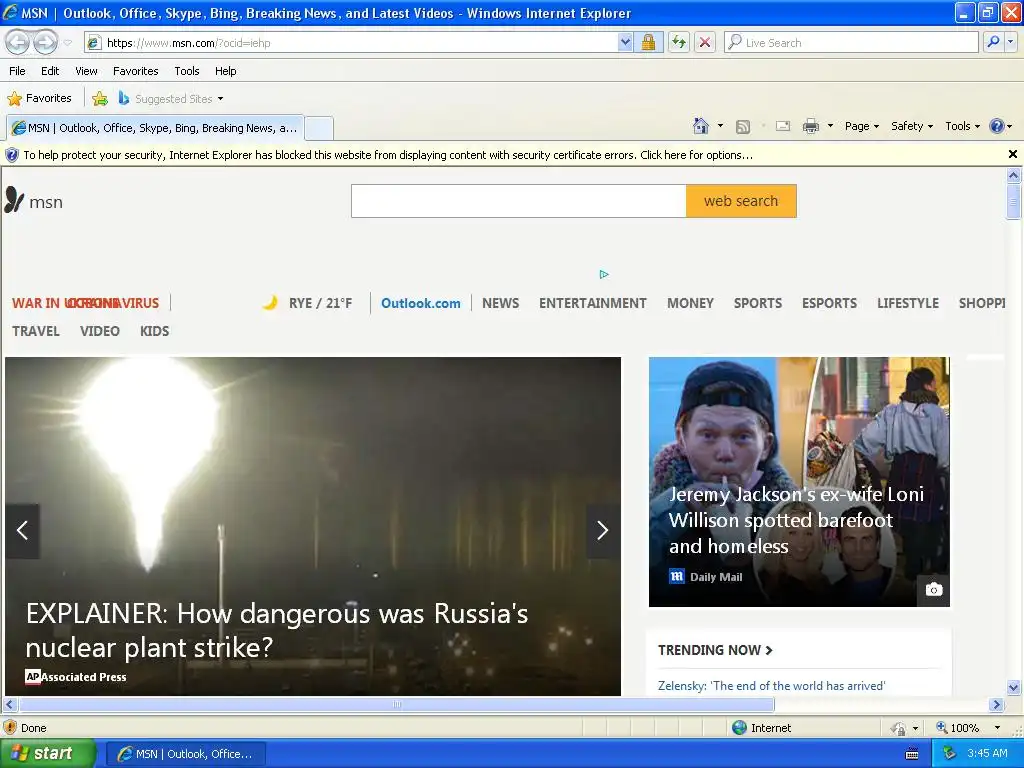This screenshot has width=1024, height=768.
Task: Click the protected mode status icon
Action: pos(899,728)
